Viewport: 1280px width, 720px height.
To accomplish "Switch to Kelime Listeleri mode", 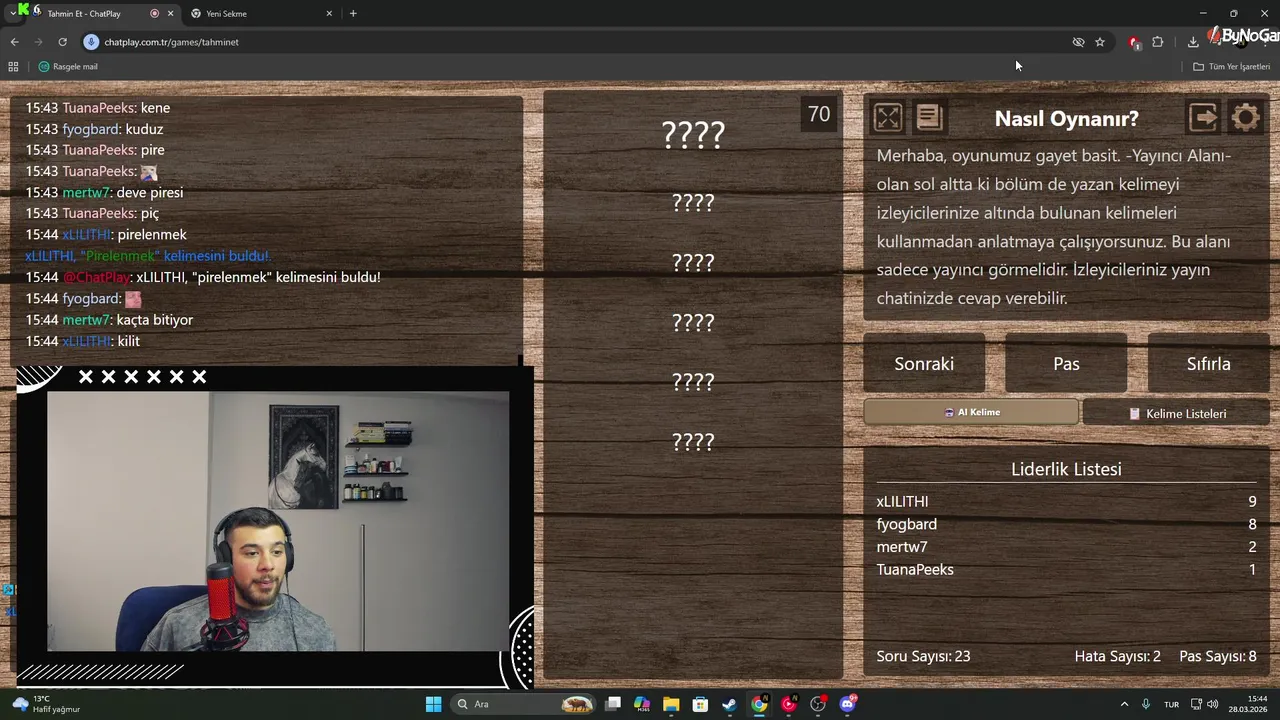I will click(1176, 413).
